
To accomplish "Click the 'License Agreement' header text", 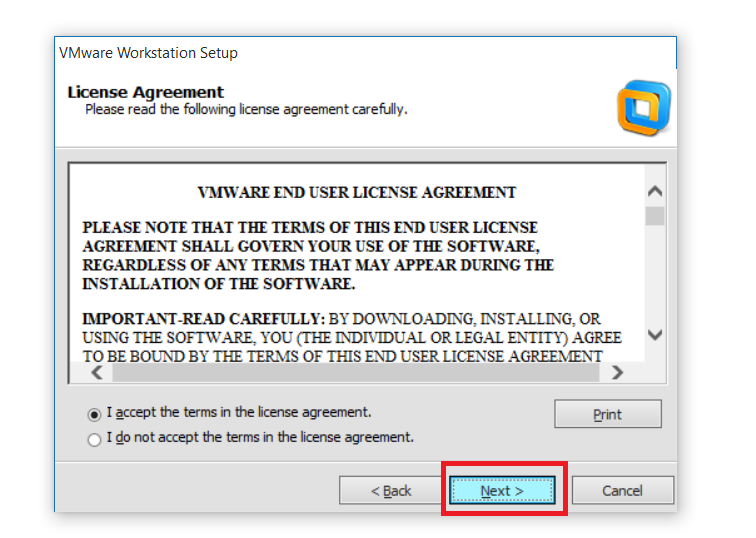I will pyautogui.click(x=146, y=92).
